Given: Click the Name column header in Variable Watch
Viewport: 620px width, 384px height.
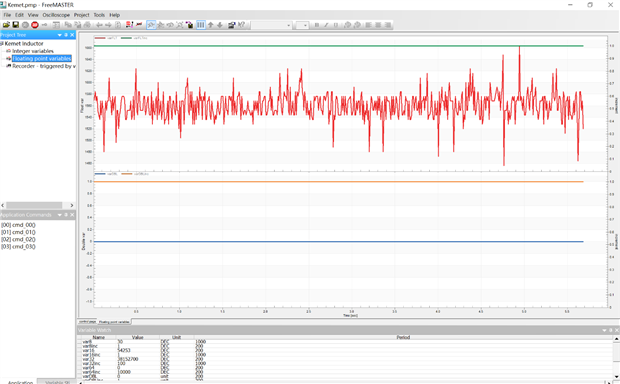Looking at the screenshot, I should (98, 337).
